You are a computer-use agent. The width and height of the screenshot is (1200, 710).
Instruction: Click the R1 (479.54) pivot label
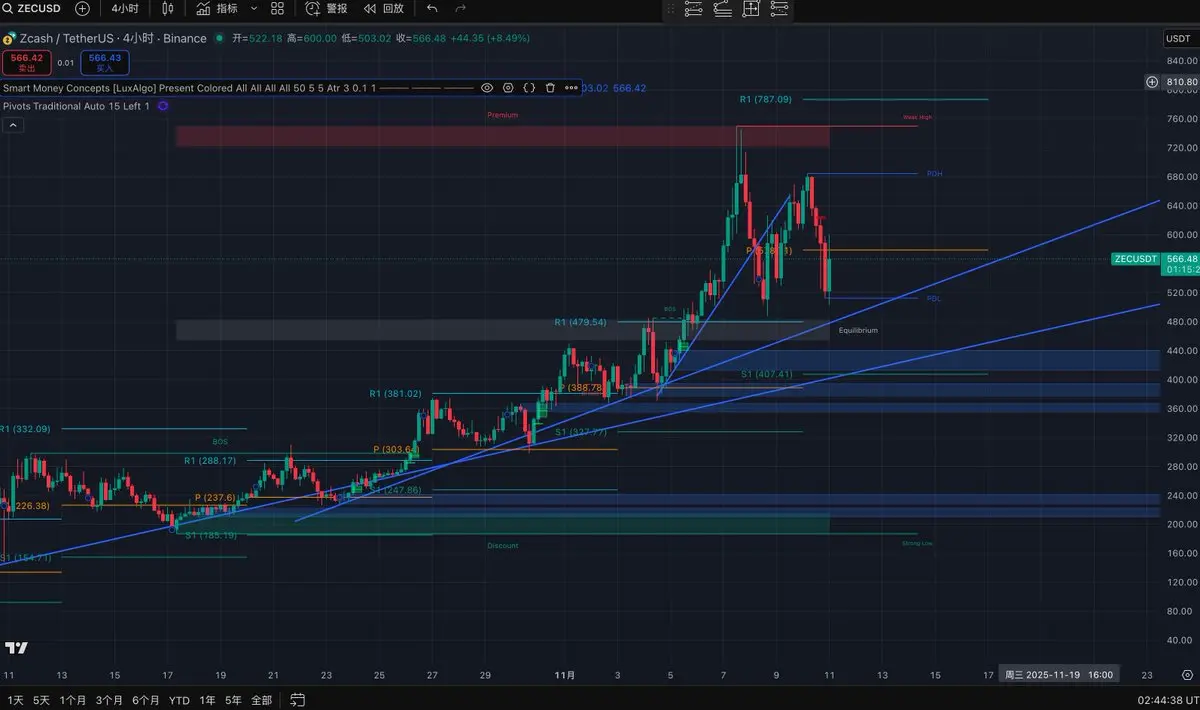click(580, 322)
